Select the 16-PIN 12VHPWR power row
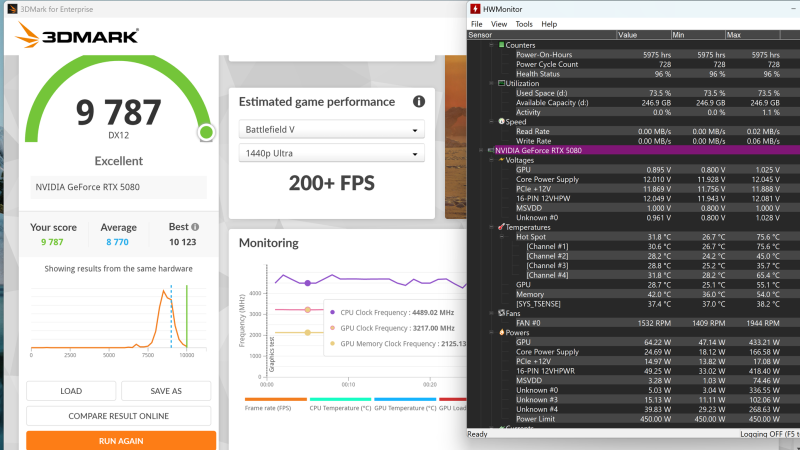 coord(633,371)
